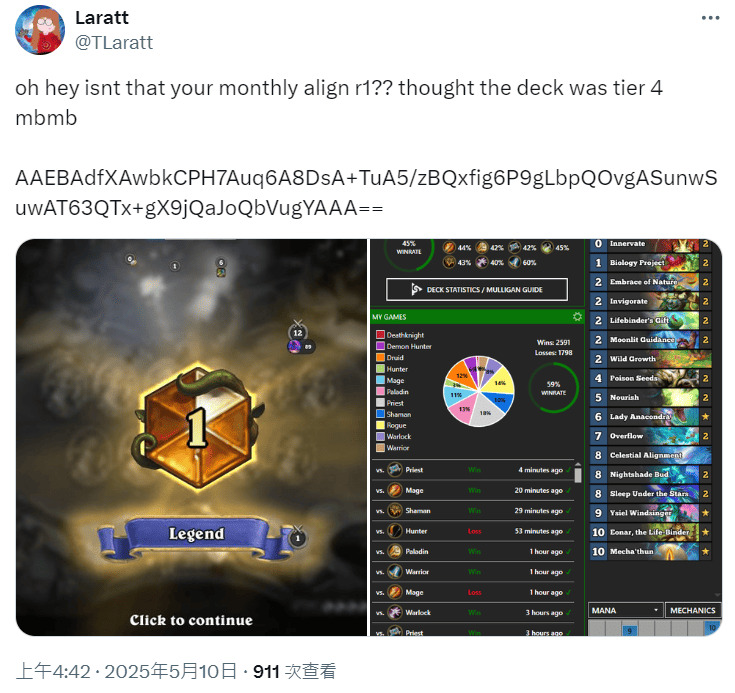Image resolution: width=735 pixels, height=693 pixels.
Task: Click Laratt's profile avatar
Action: 40,30
